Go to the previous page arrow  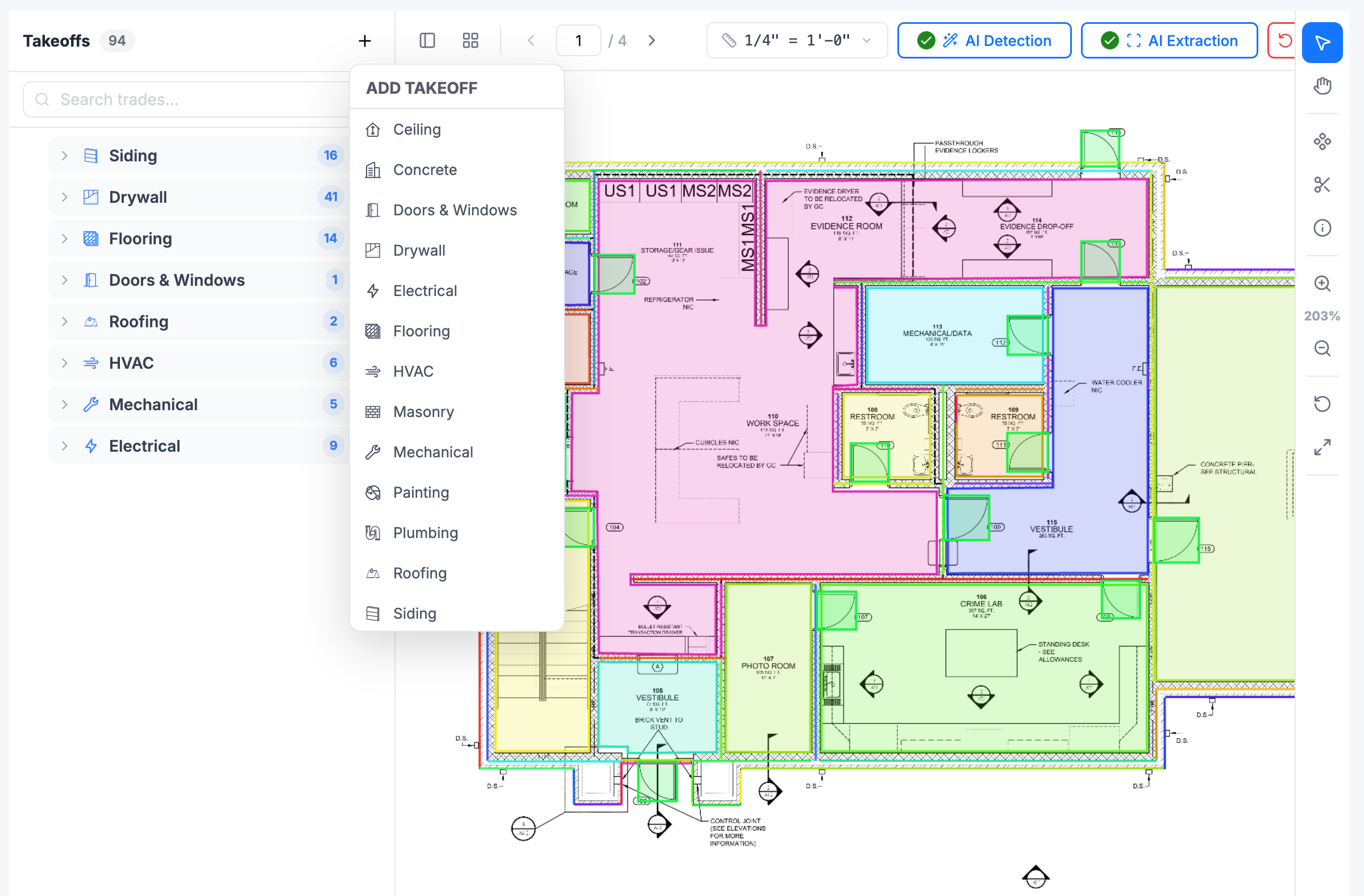[x=531, y=41]
